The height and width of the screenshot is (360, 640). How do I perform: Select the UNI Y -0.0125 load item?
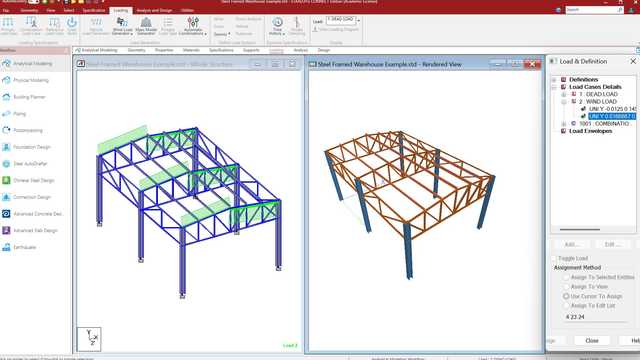612,109
